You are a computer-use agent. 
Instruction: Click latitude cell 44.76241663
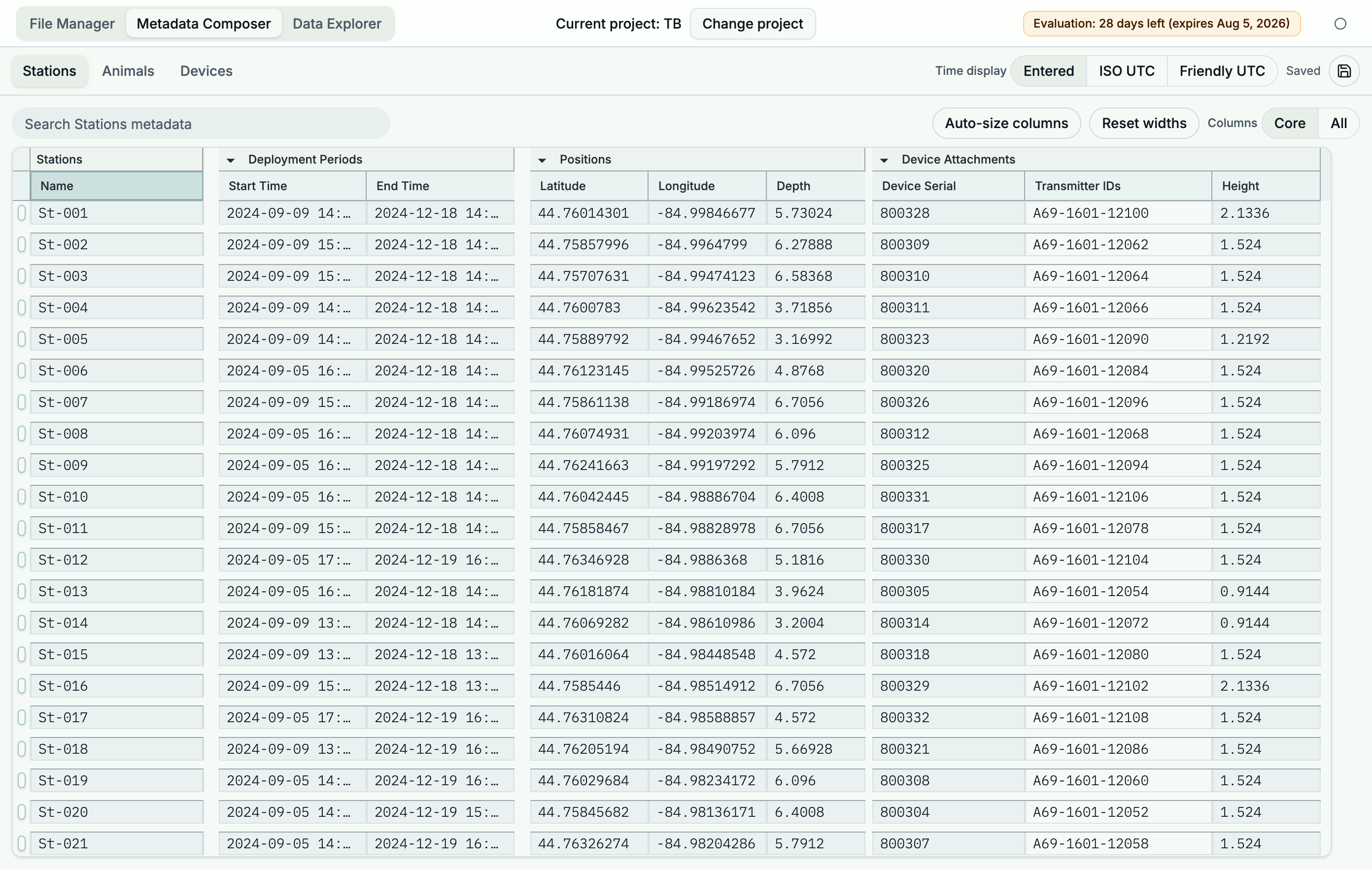pyautogui.click(x=589, y=465)
